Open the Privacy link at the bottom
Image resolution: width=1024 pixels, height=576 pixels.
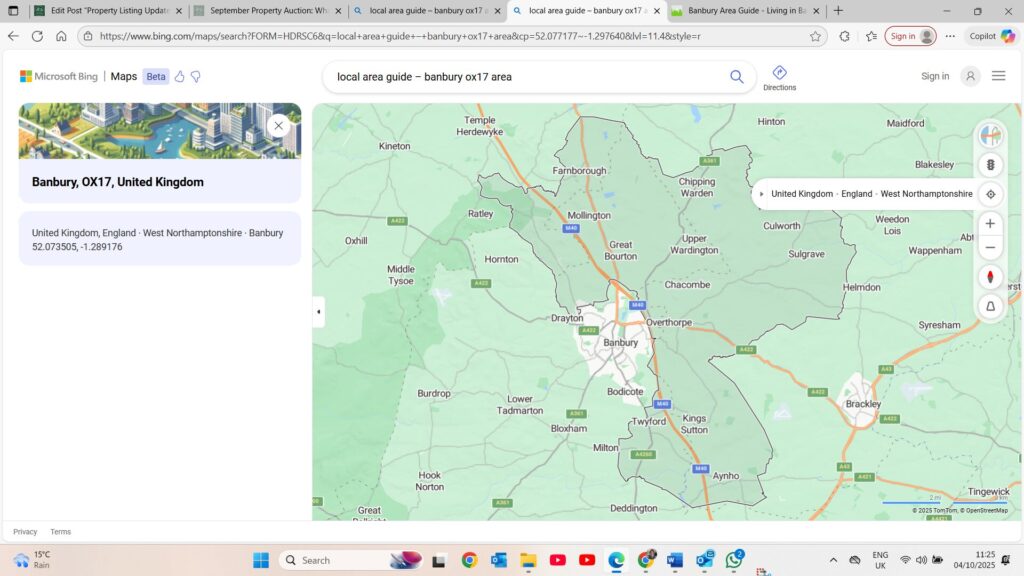pos(25,531)
